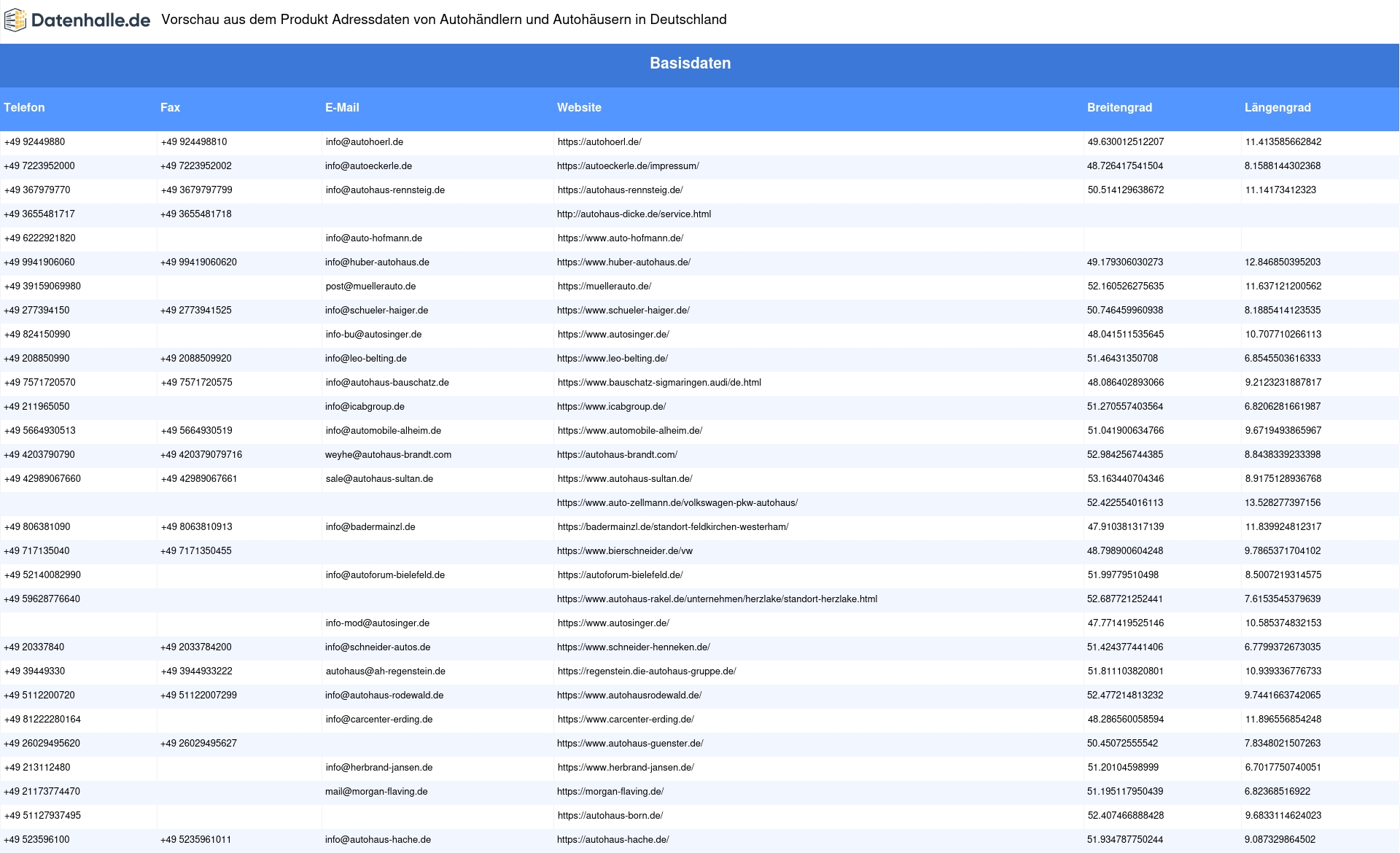Open website https://autohoerl.de/
This screenshot has width=1400, height=853.
pos(599,142)
